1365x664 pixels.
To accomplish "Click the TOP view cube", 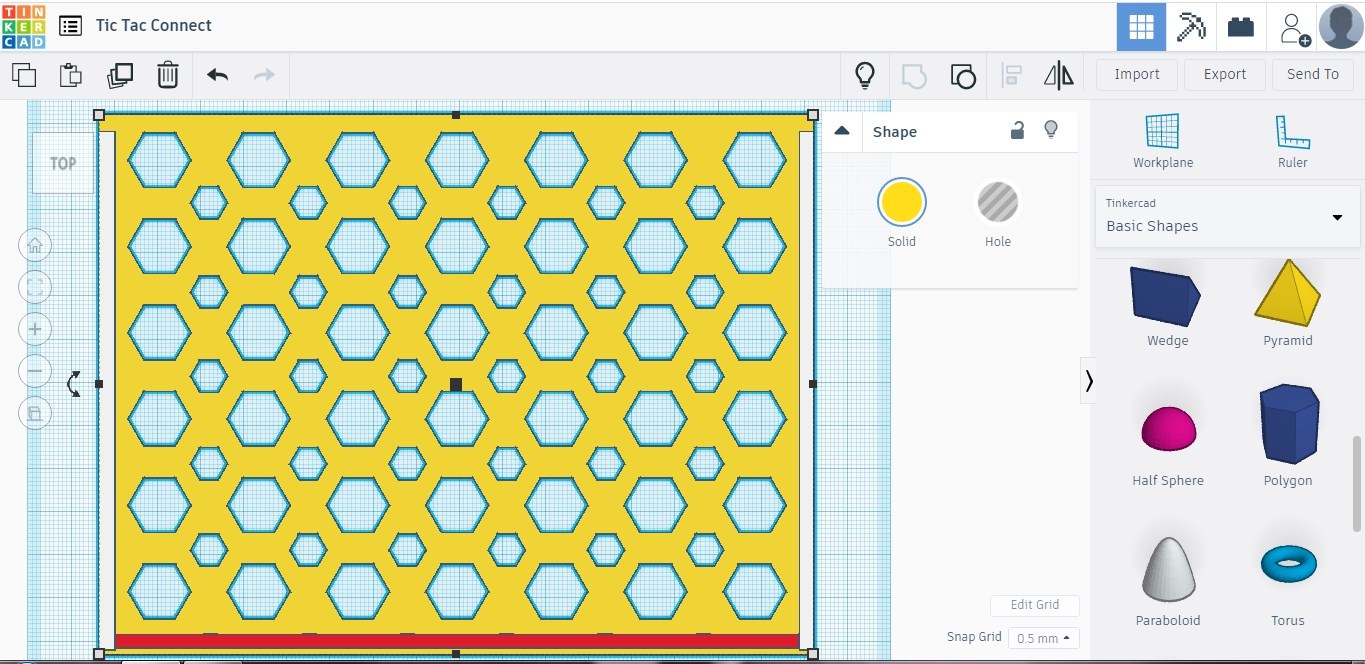I will (63, 163).
